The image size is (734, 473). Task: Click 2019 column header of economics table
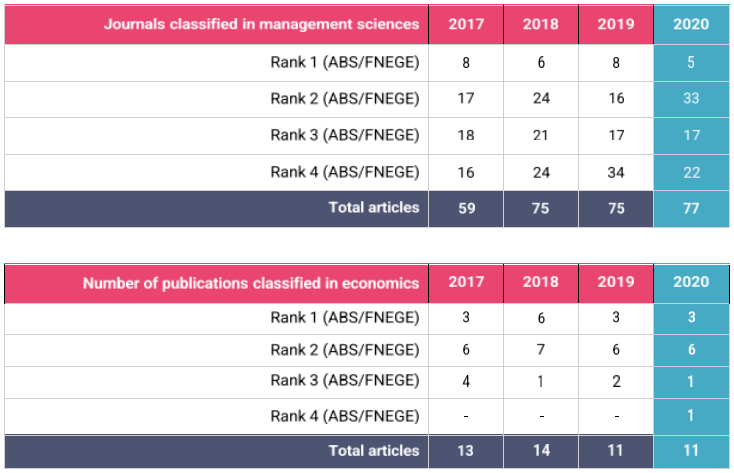616,283
